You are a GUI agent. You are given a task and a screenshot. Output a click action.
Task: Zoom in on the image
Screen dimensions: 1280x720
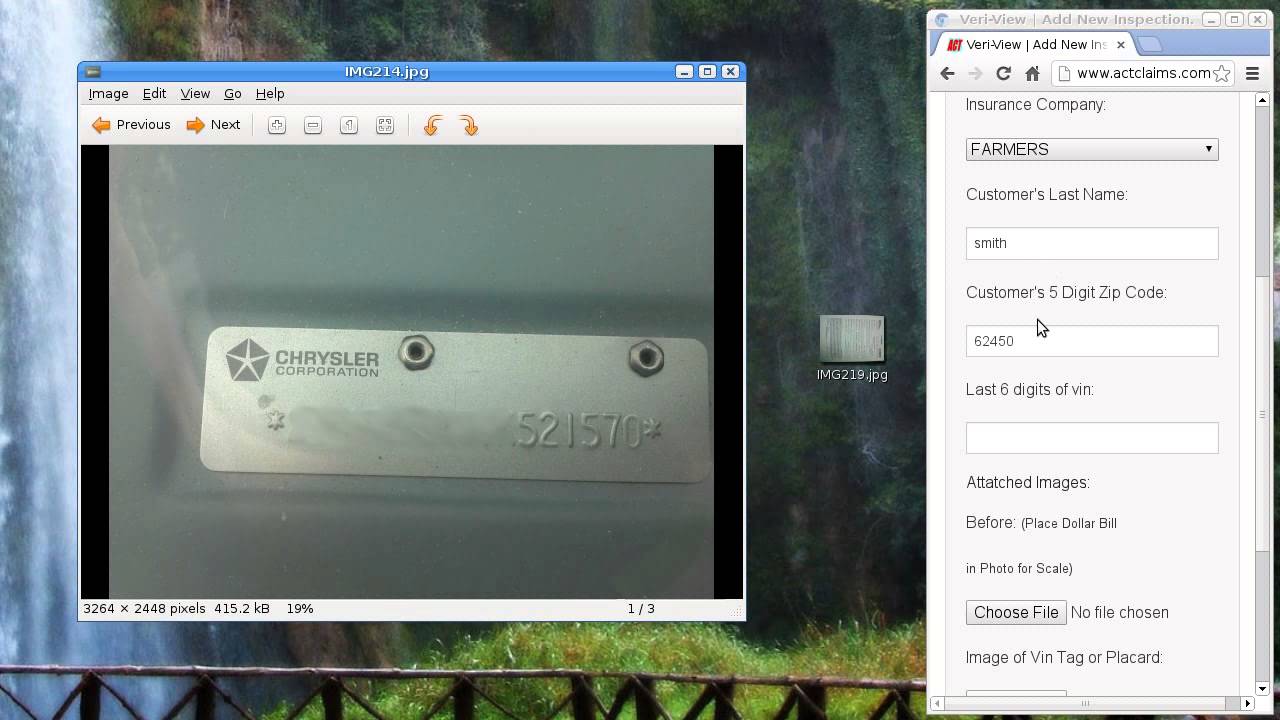[x=277, y=125]
